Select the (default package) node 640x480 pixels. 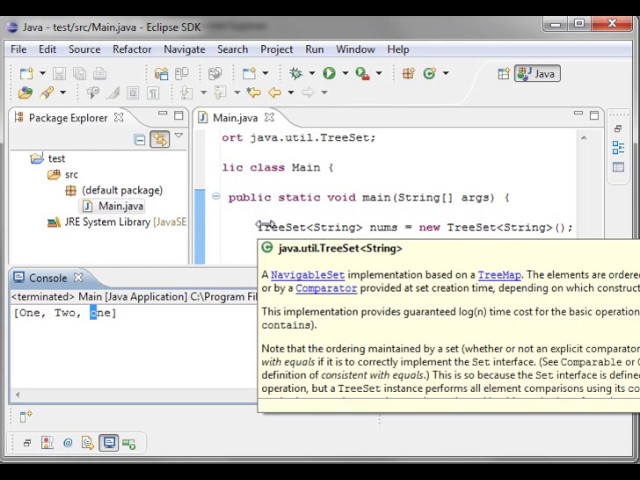[114, 190]
